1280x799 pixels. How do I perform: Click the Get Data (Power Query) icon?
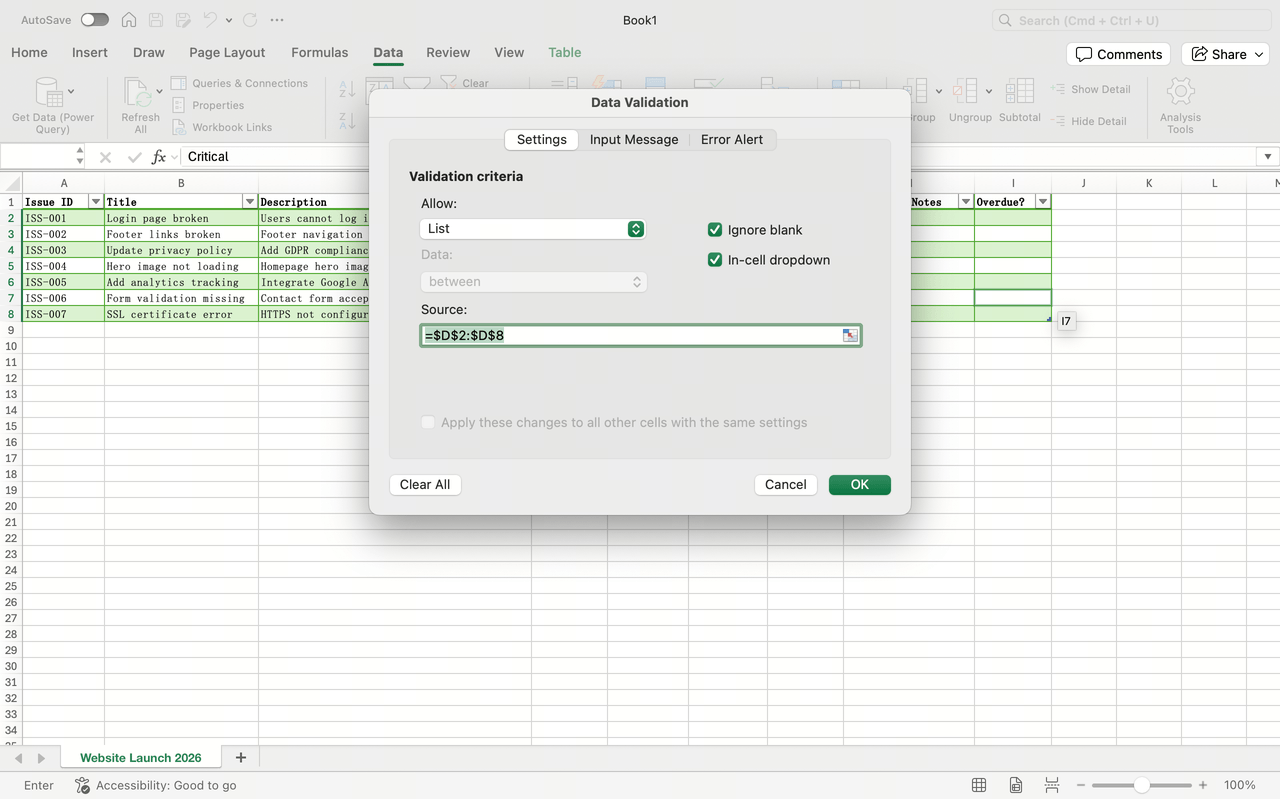[49, 92]
